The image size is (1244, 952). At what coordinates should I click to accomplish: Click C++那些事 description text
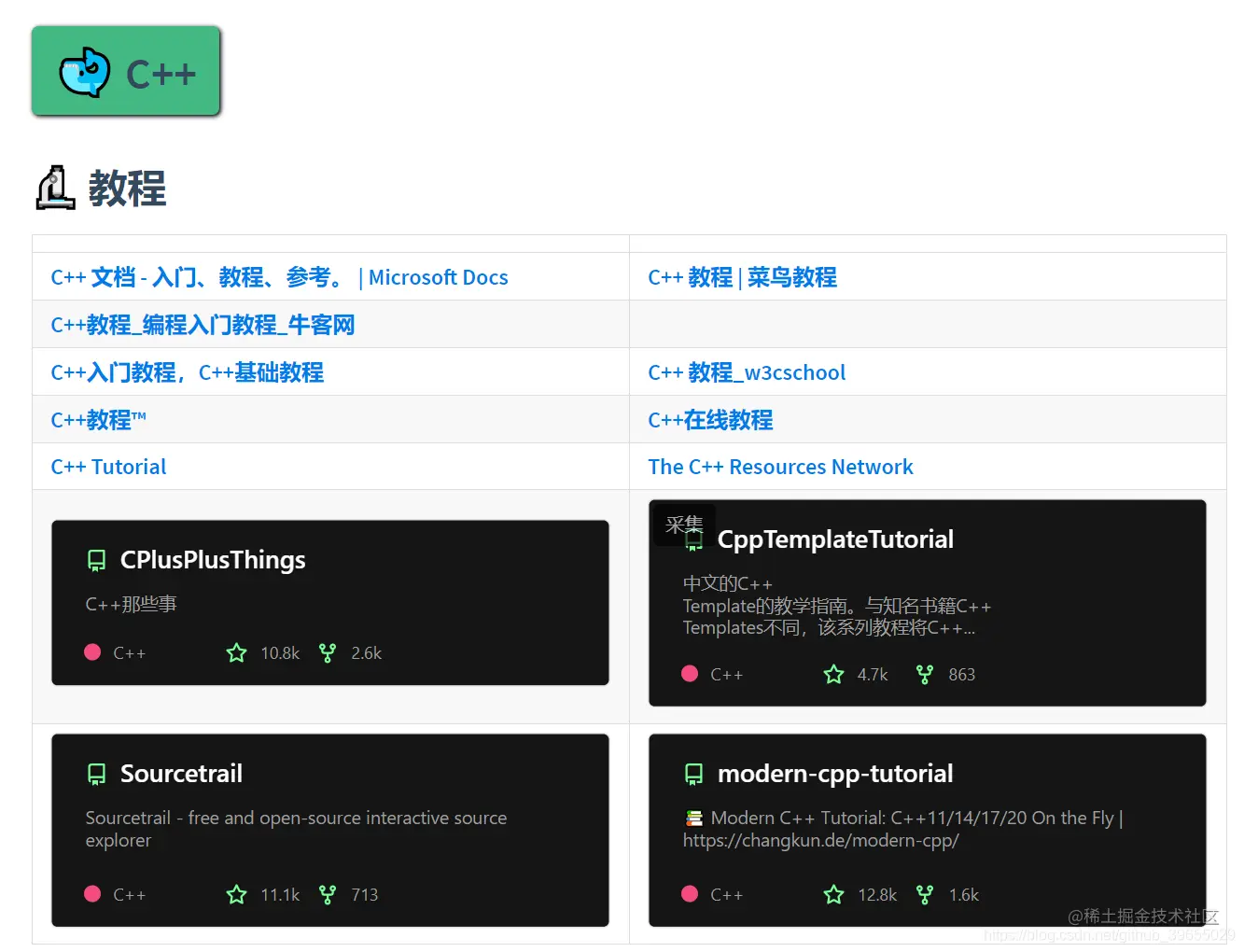pyautogui.click(x=131, y=604)
